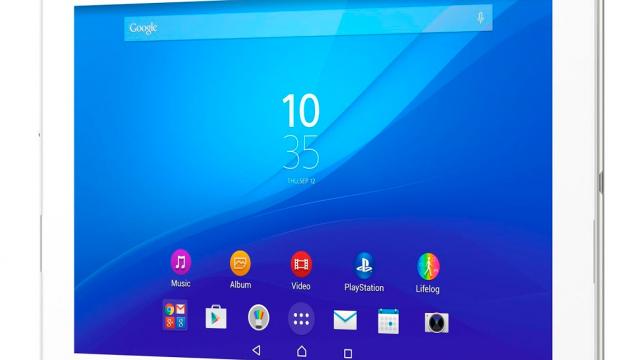The image size is (640, 360).
Task: Tap the Recent apps button
Action: click(x=348, y=353)
